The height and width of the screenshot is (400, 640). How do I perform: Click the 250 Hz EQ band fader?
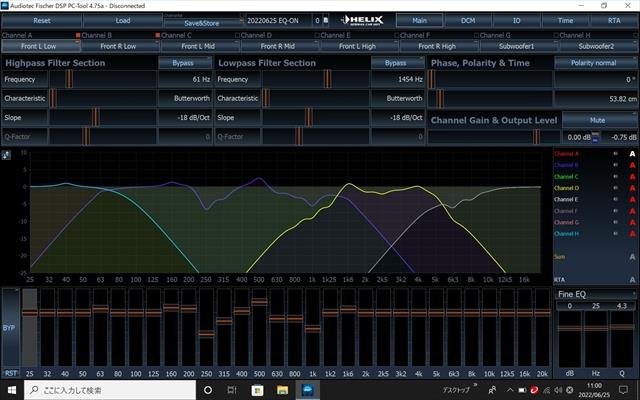pyautogui.click(x=207, y=334)
